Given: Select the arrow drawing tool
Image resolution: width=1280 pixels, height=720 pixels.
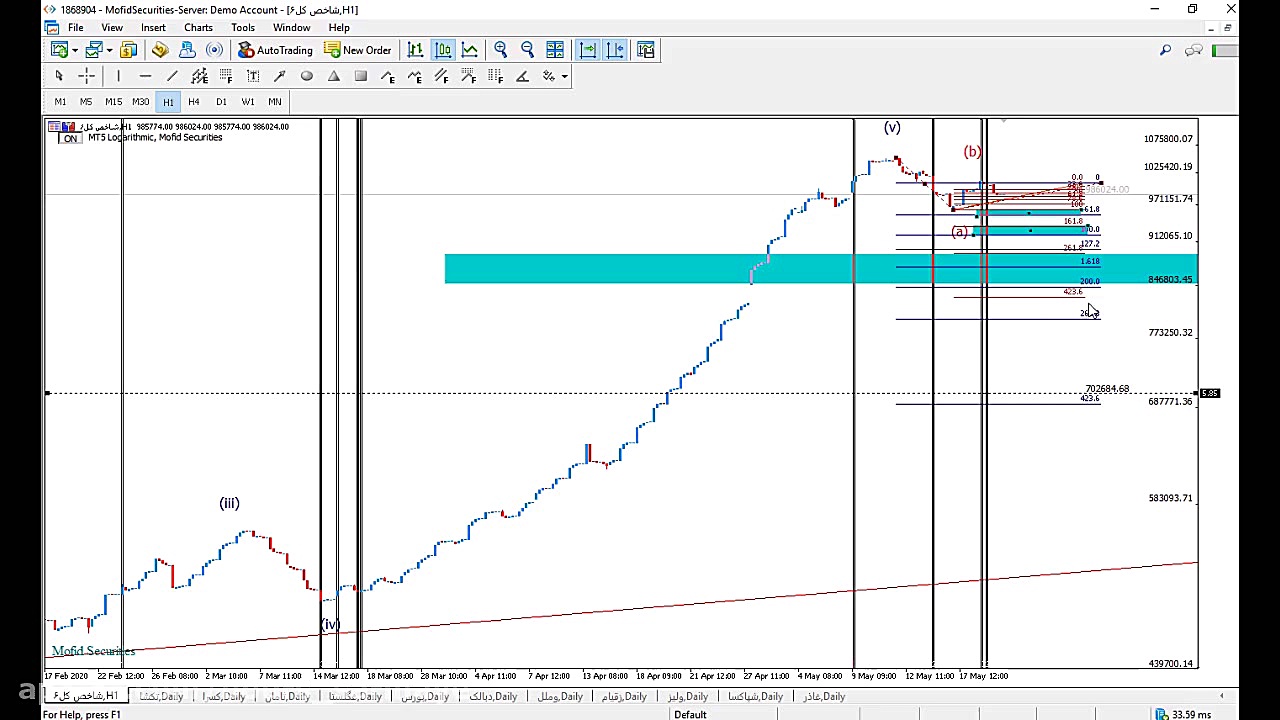Looking at the screenshot, I should click(x=280, y=76).
